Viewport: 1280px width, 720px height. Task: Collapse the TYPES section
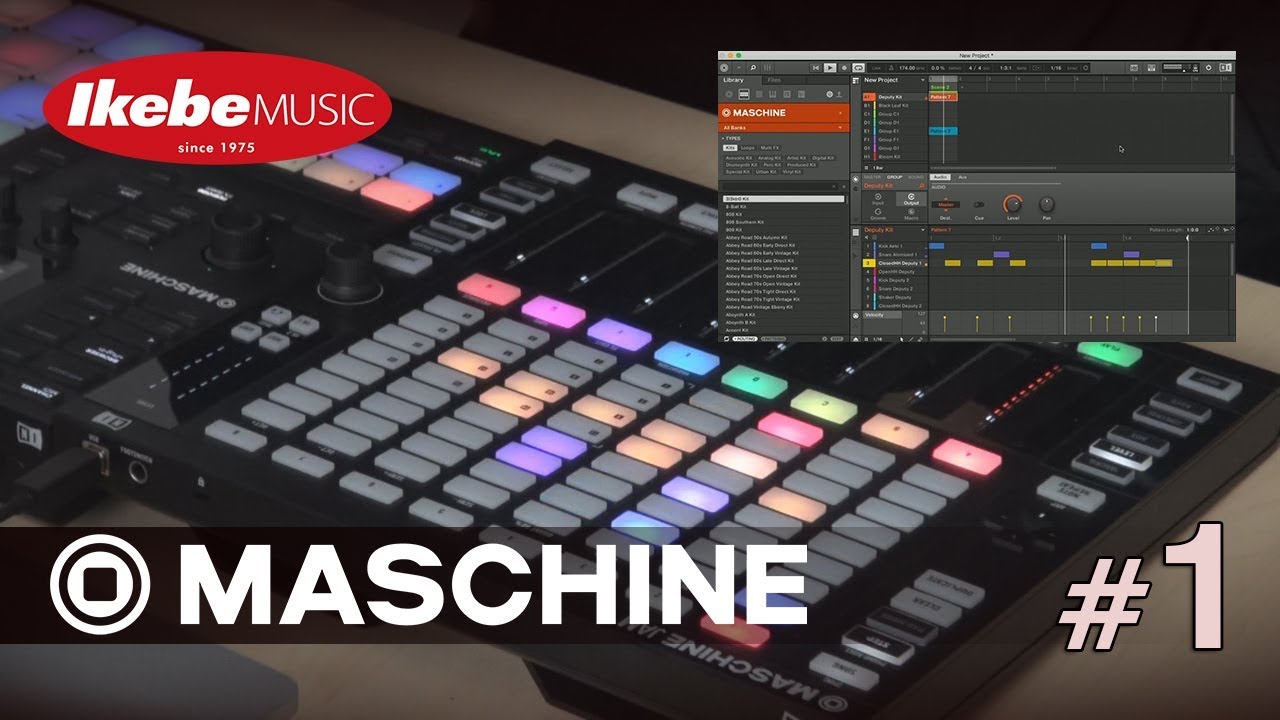point(731,138)
